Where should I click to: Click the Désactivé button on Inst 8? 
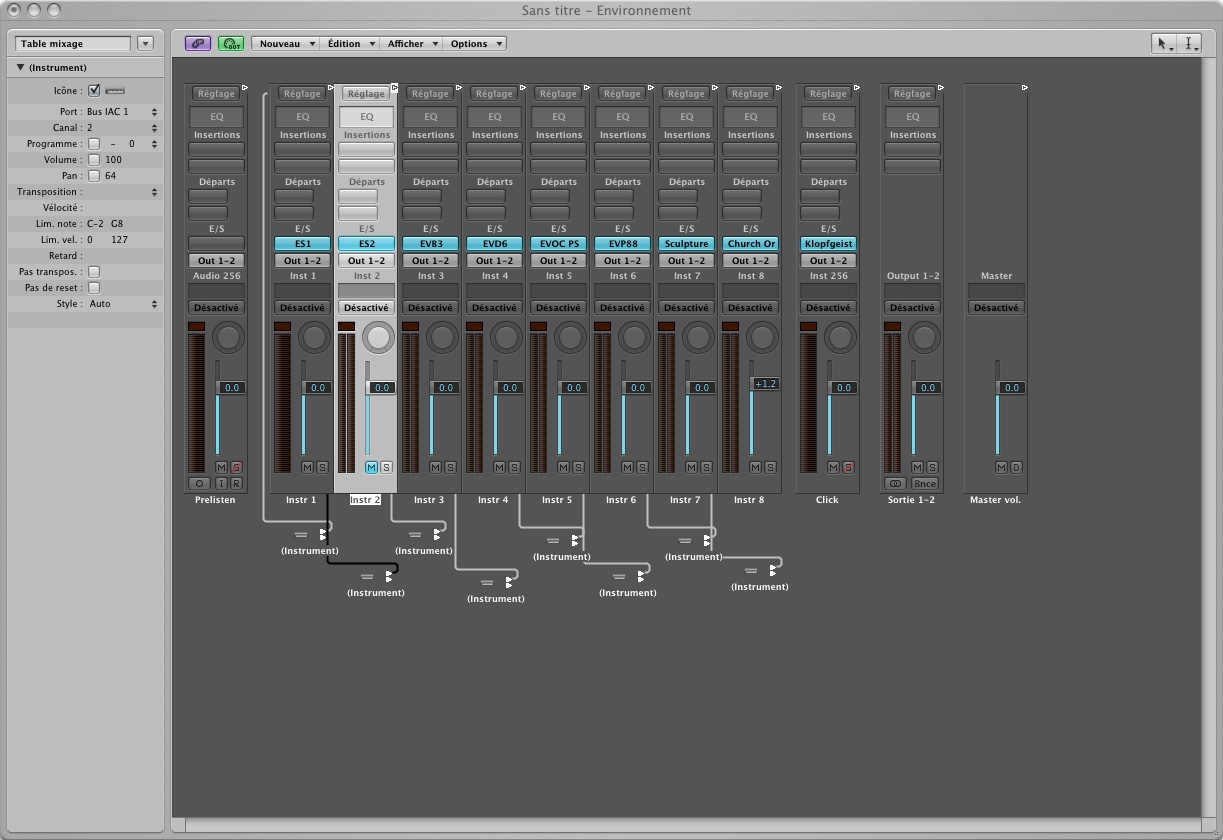pos(750,308)
